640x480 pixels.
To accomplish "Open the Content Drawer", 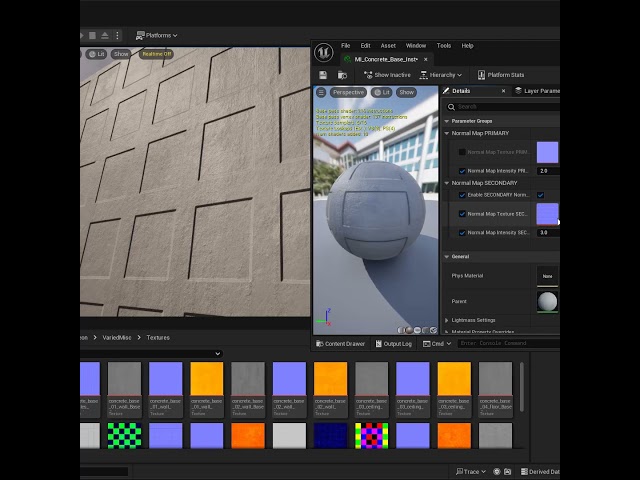I will (340, 344).
